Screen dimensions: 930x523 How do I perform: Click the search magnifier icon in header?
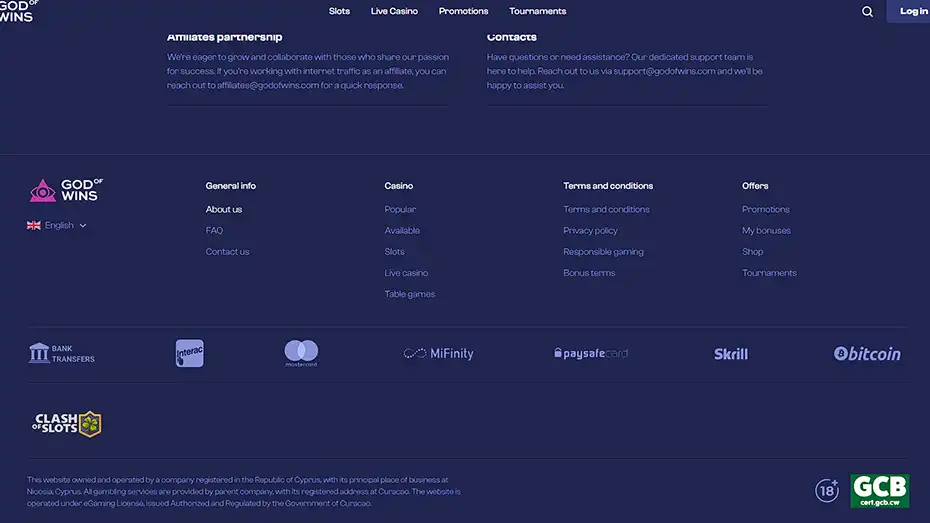tap(867, 12)
